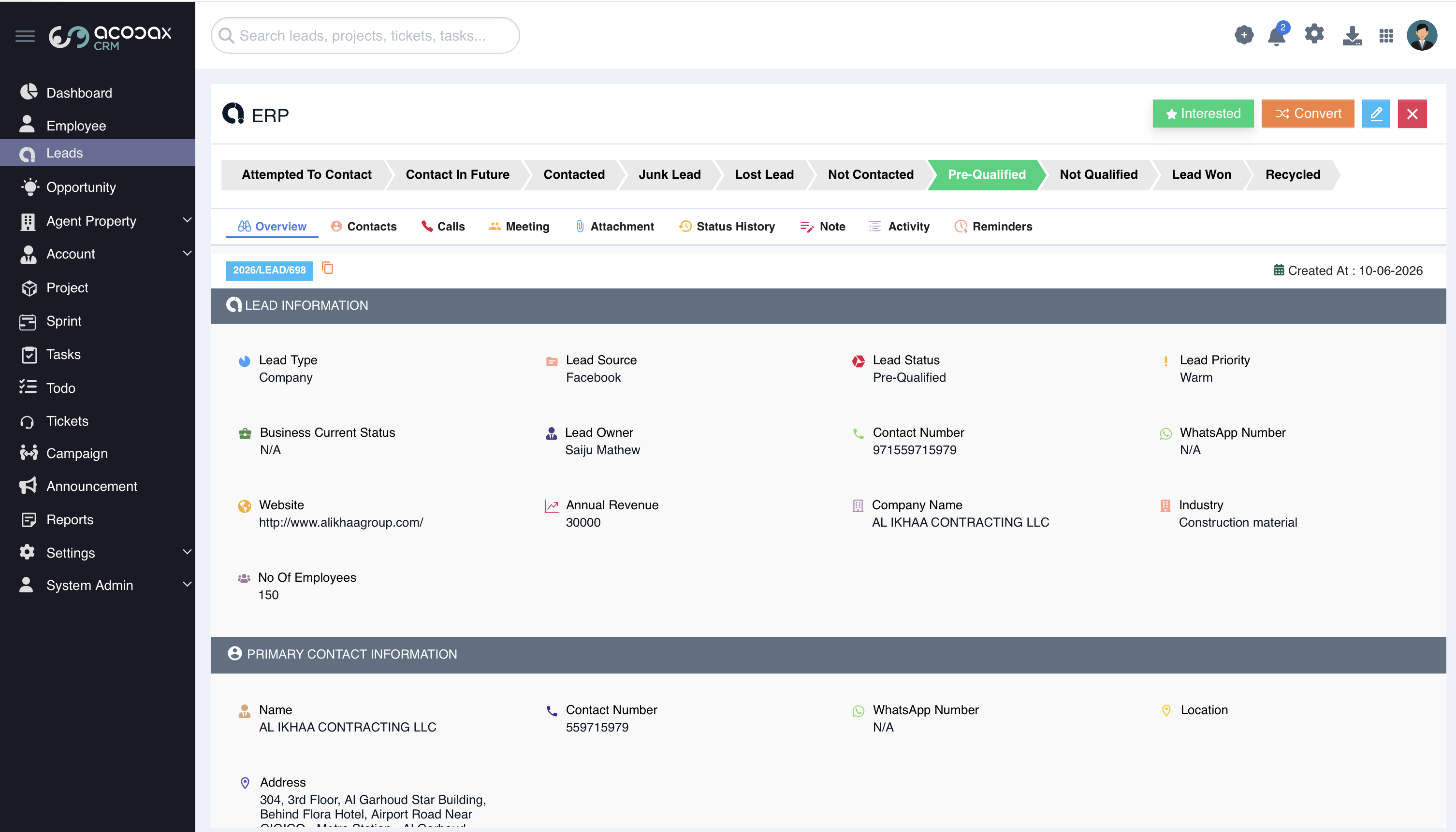Set lead status to Lead Won
The height and width of the screenshot is (832, 1456).
pyautogui.click(x=1201, y=175)
